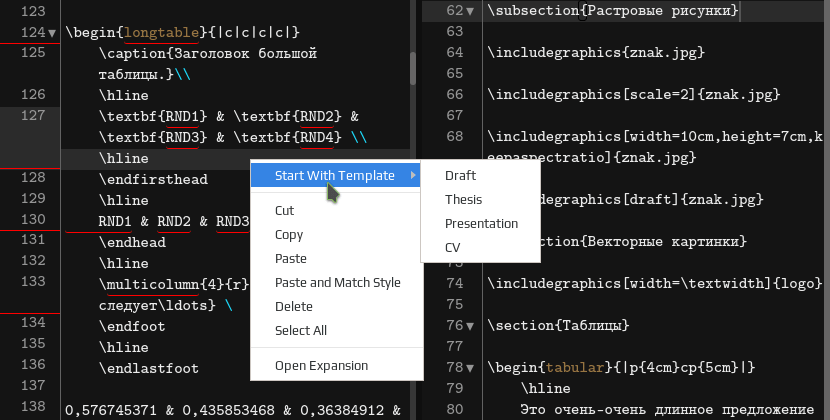Click line number 125 in left gutter

point(33,52)
